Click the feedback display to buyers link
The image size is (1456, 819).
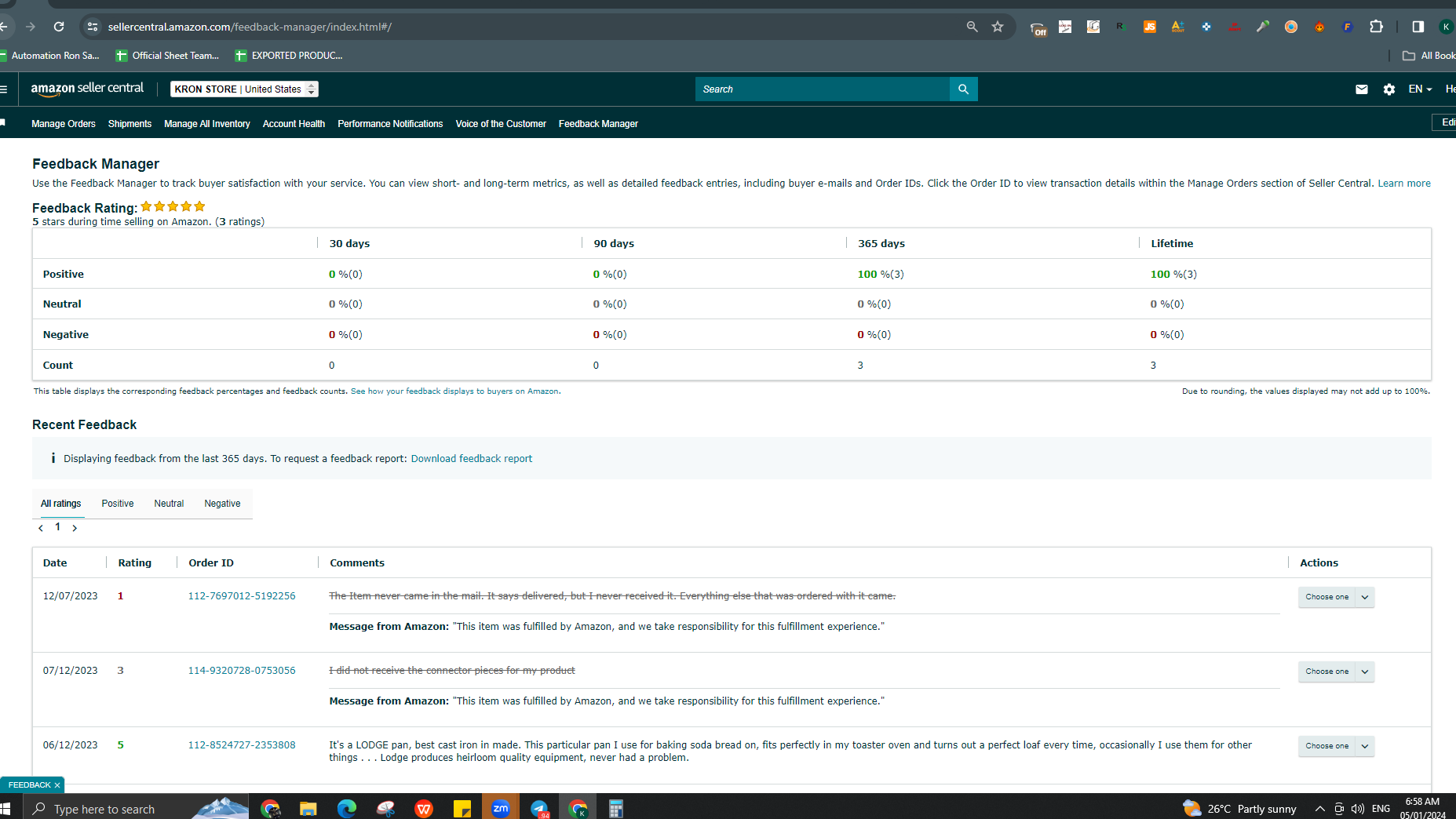454,391
